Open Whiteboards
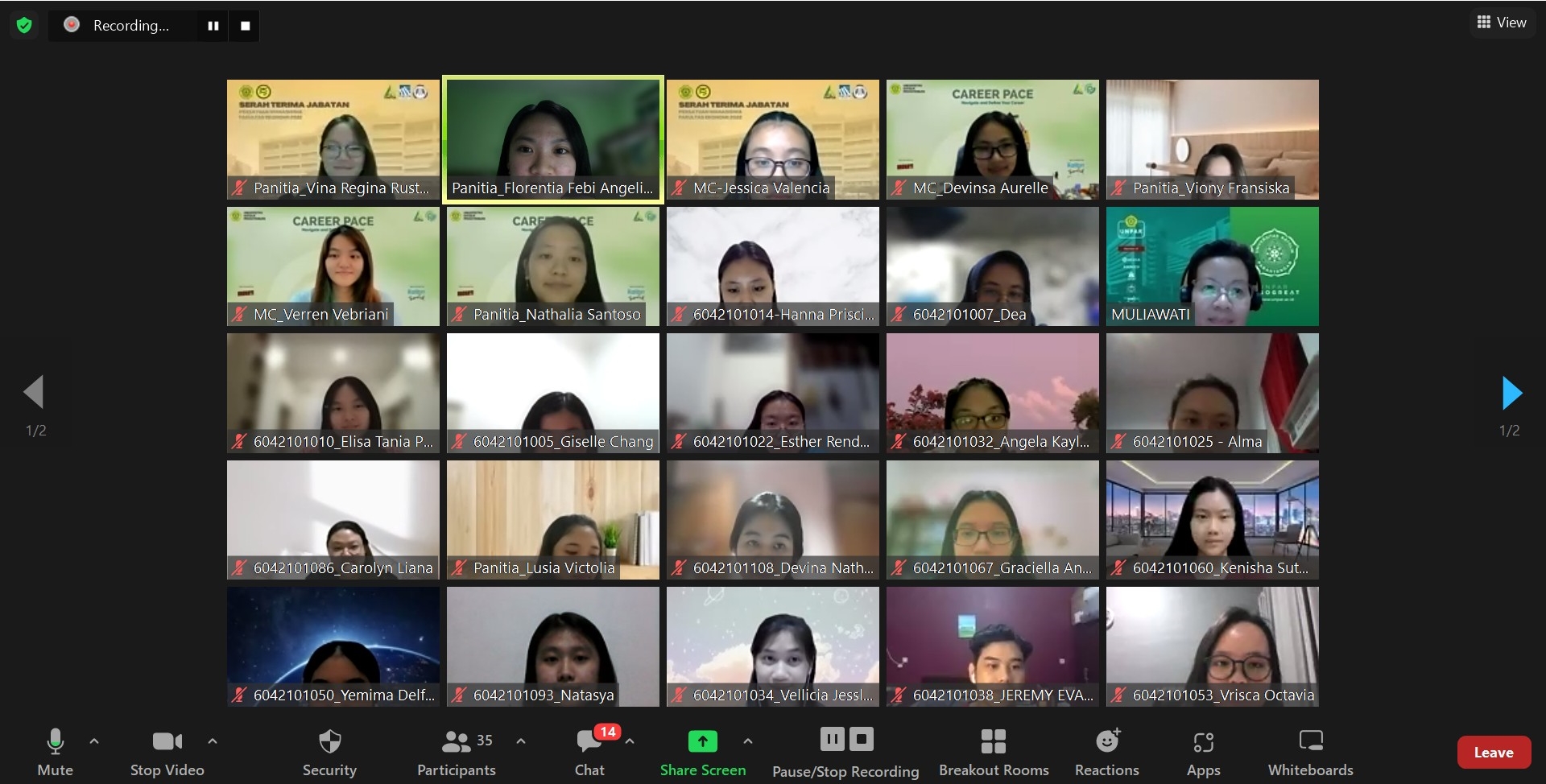This screenshot has height=784, width=1546. tap(1310, 752)
